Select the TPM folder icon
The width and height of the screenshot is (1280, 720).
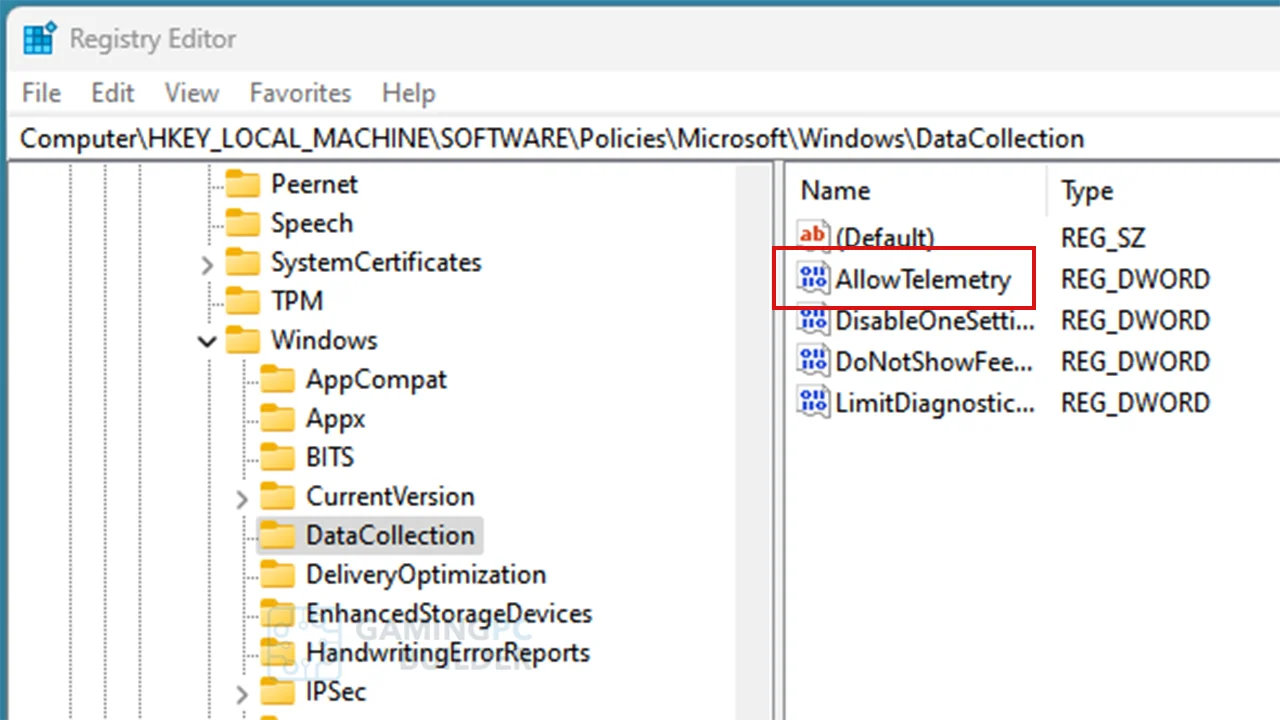coord(242,301)
